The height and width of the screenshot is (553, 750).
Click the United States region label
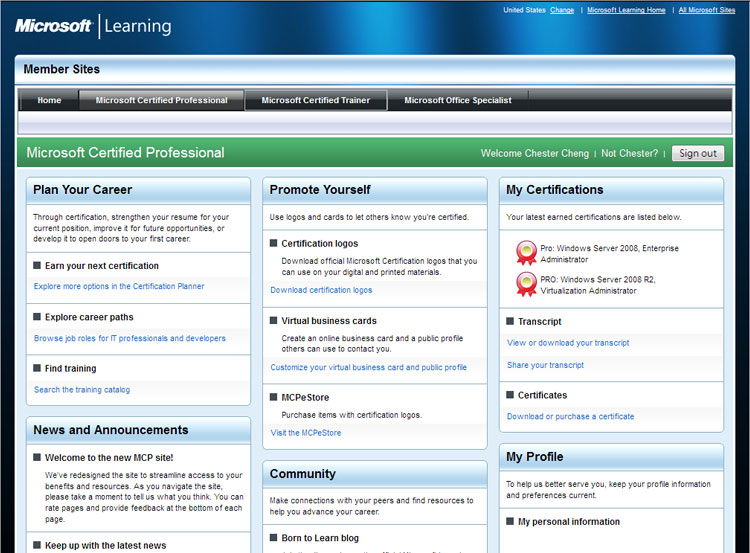[x=524, y=10]
